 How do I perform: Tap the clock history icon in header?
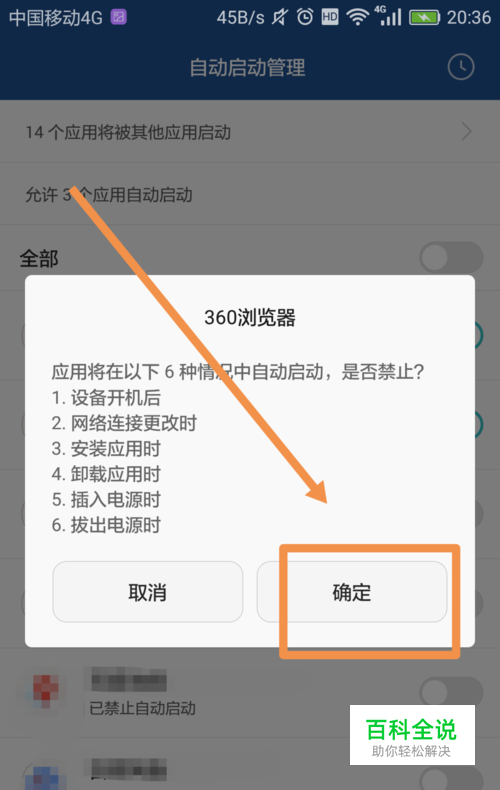pyautogui.click(x=461, y=67)
